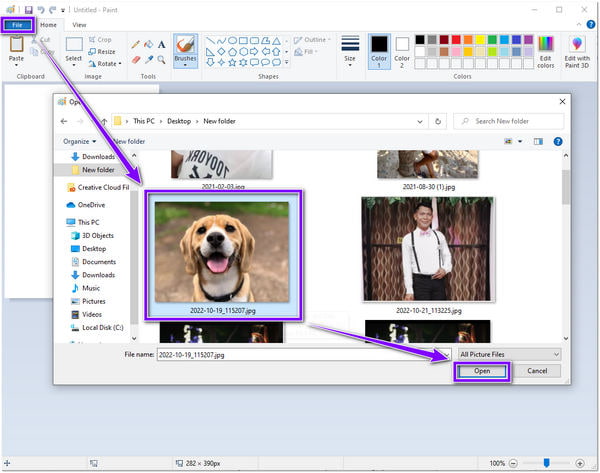This screenshot has width=600, height=473.
Task: Select Color 1 box
Action: [x=379, y=52]
